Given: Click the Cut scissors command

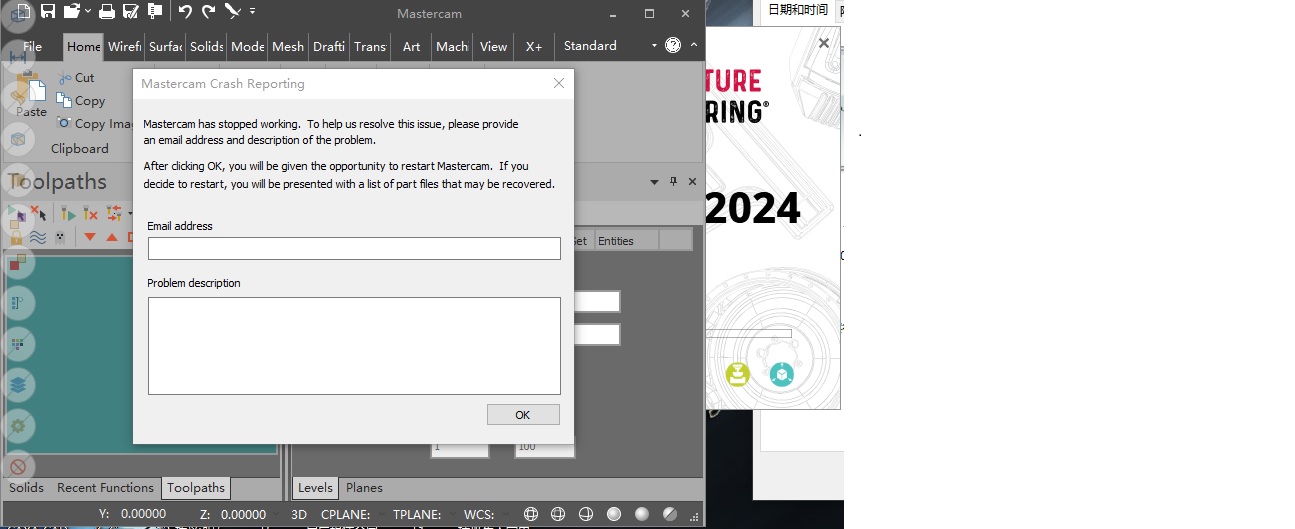Looking at the screenshot, I should [76, 77].
